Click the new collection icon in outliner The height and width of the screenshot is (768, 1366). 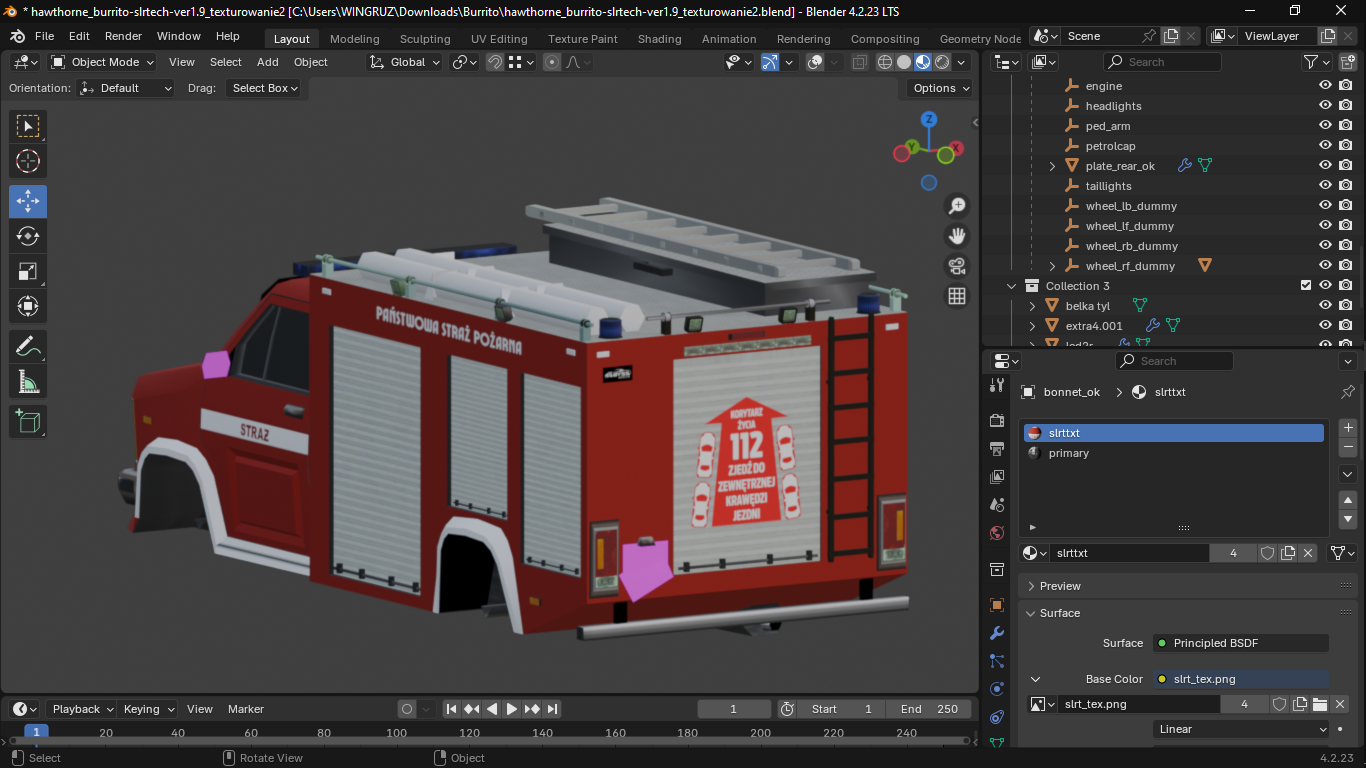click(x=1347, y=62)
